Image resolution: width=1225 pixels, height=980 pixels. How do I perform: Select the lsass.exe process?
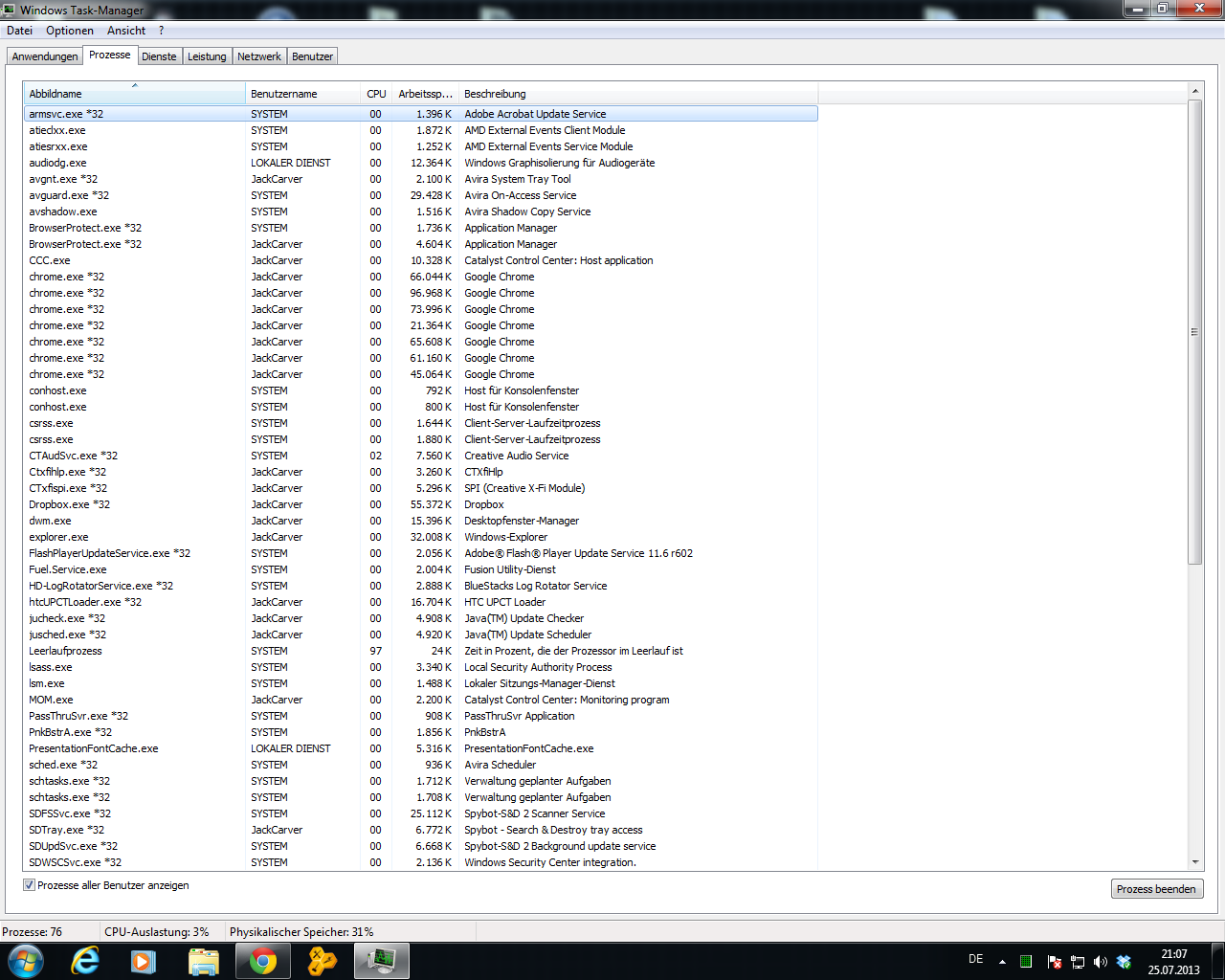pyautogui.click(x=421, y=667)
